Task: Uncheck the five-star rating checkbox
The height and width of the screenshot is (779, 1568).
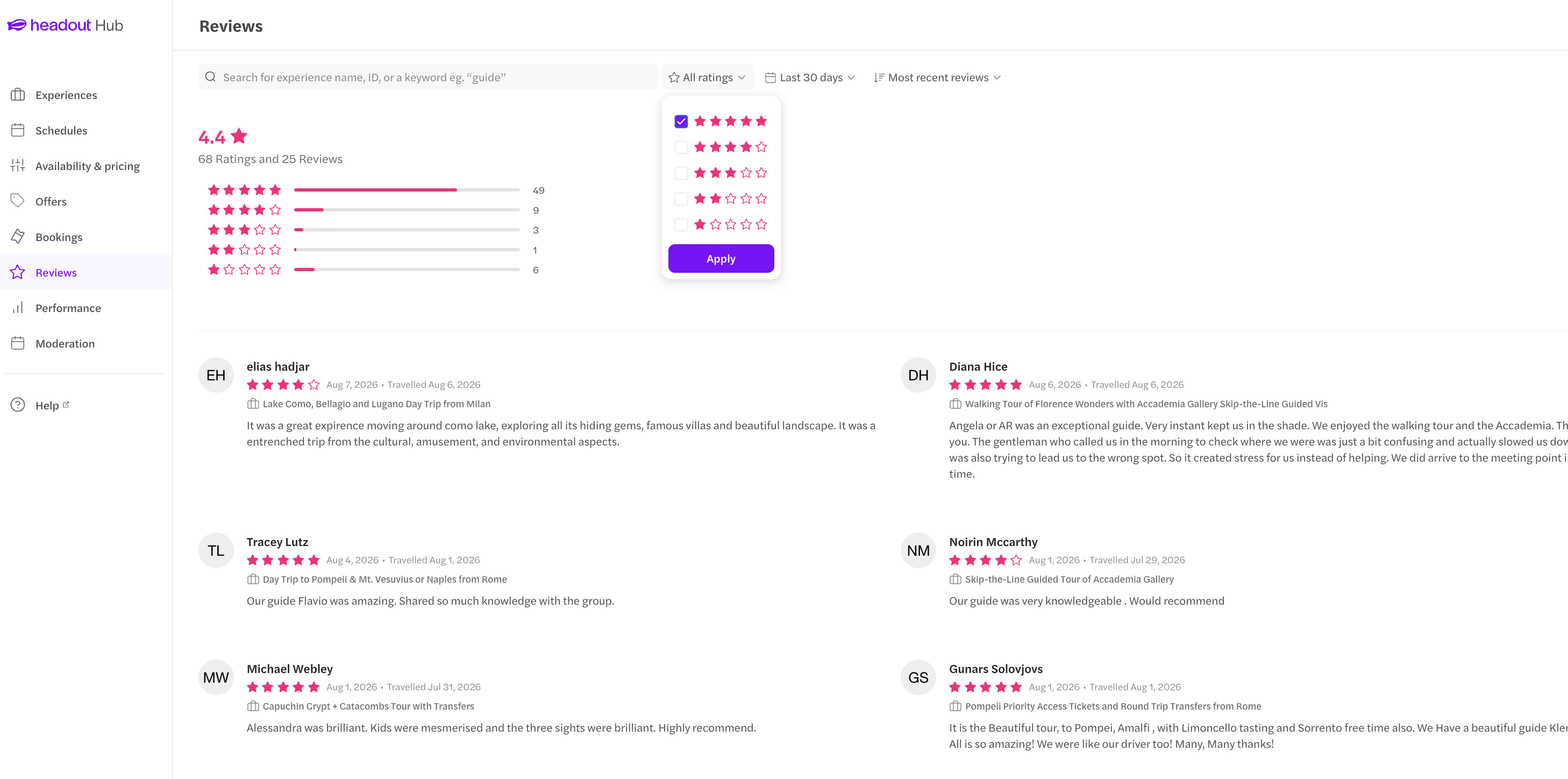Action: pos(681,122)
